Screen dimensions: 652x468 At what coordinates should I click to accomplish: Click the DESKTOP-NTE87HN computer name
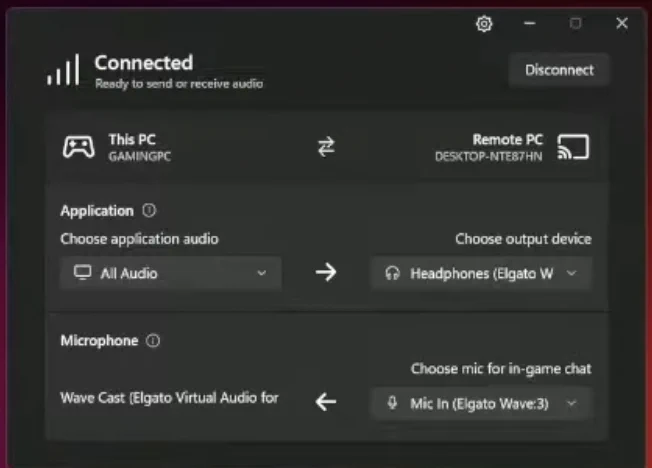(x=489, y=156)
